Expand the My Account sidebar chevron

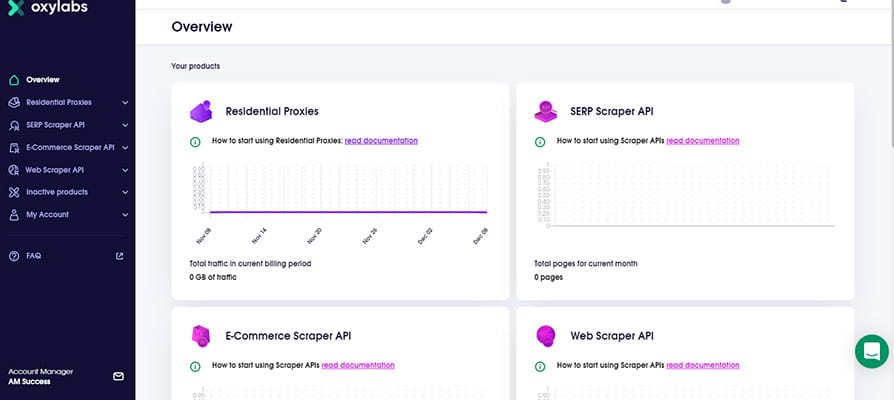(125, 215)
